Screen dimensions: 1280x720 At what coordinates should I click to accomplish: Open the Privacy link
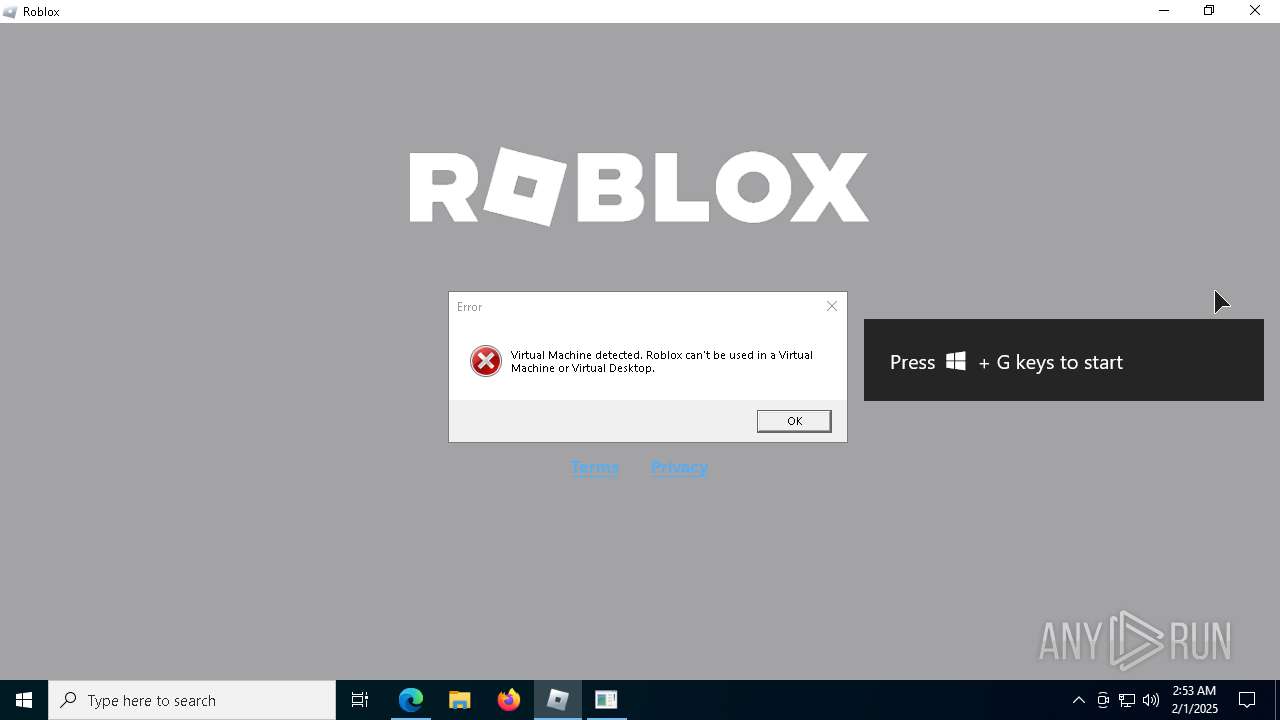coord(679,467)
